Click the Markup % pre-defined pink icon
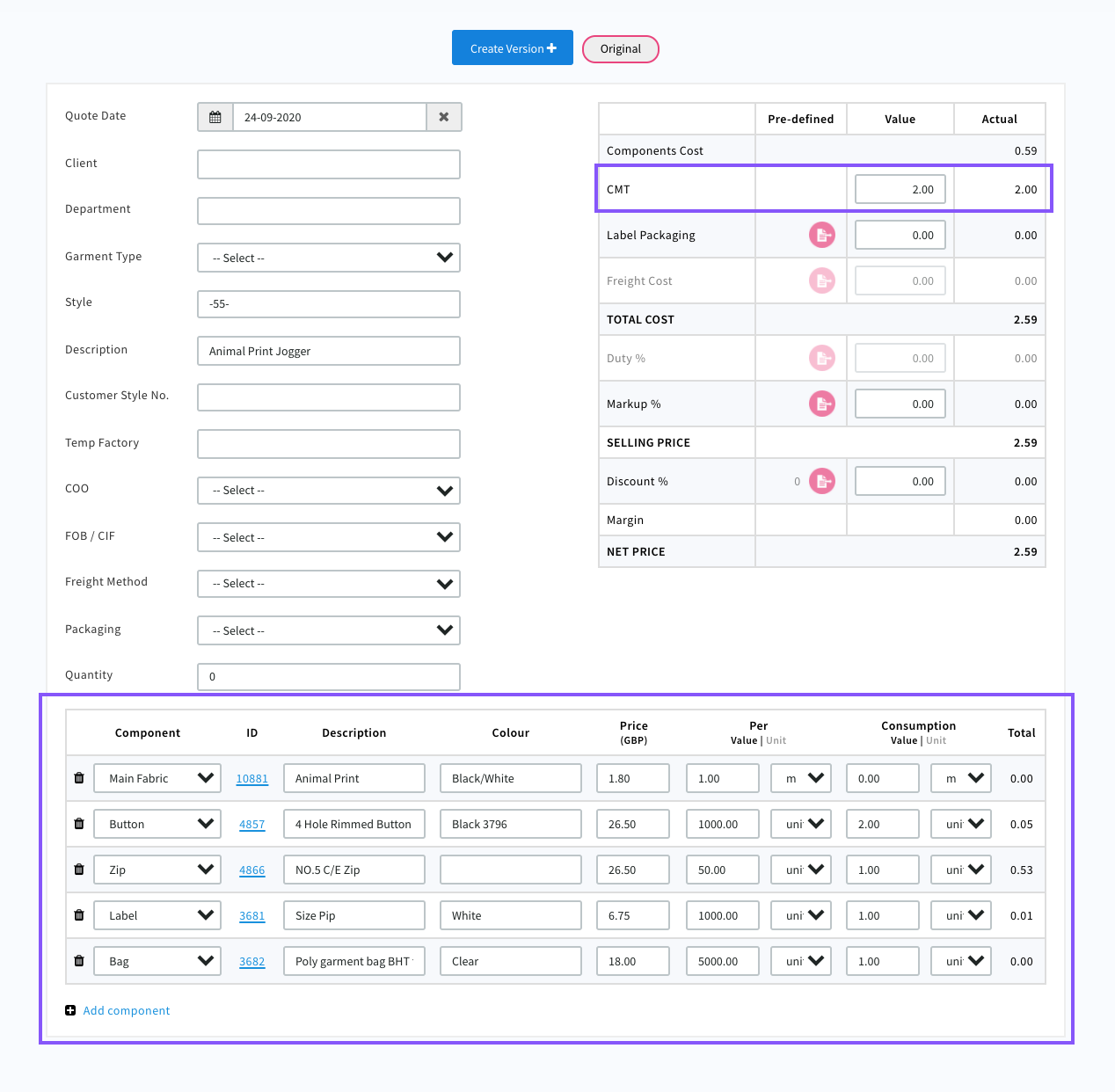The height and width of the screenshot is (1092, 1115). pyautogui.click(x=821, y=404)
